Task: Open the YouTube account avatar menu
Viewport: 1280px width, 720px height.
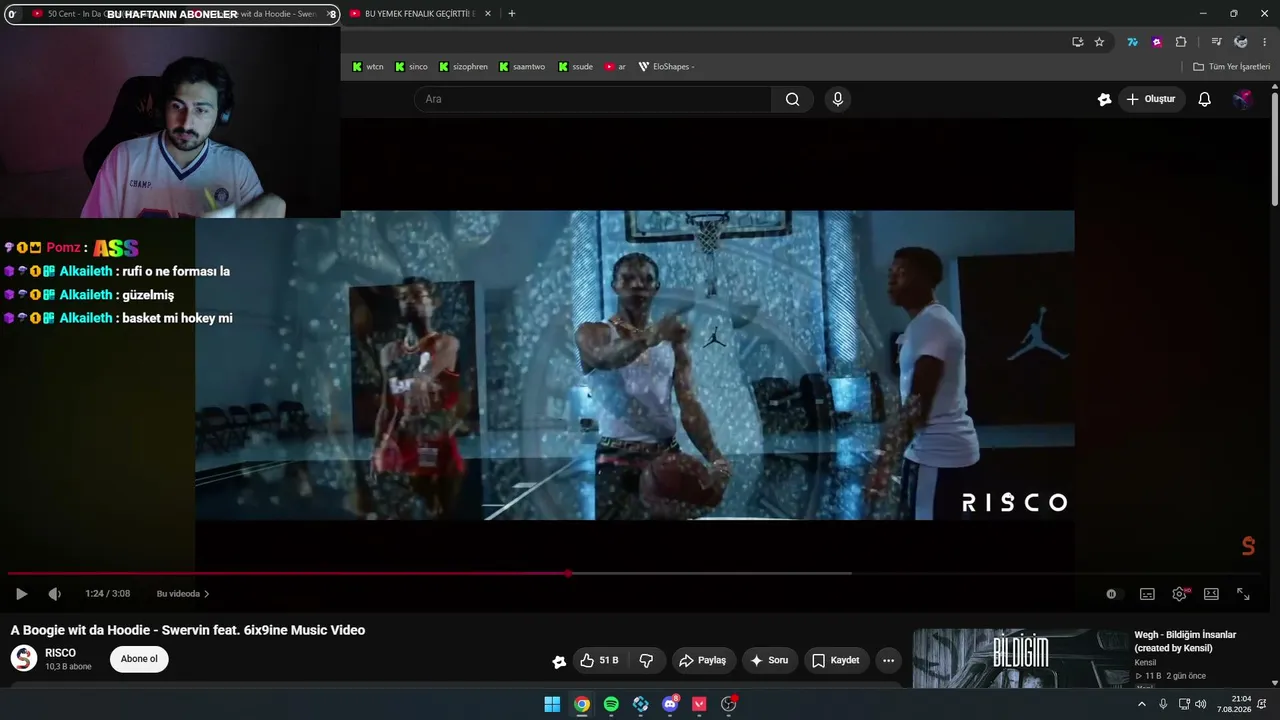Action: (1242, 99)
